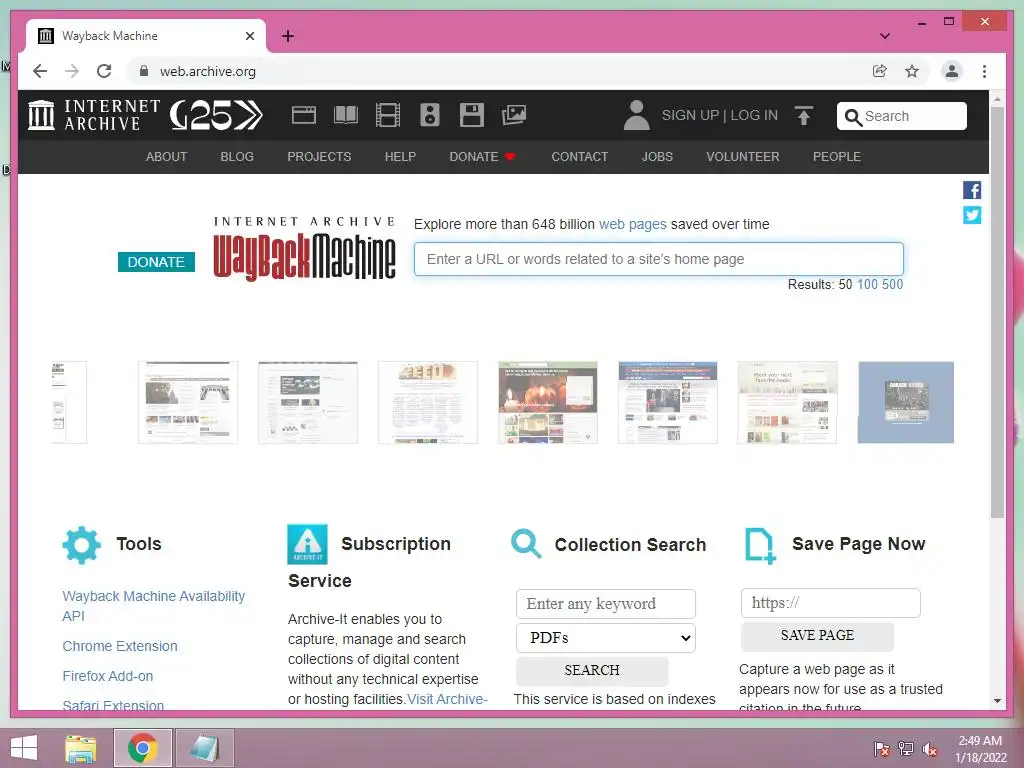Open the HELP menu item

point(400,157)
